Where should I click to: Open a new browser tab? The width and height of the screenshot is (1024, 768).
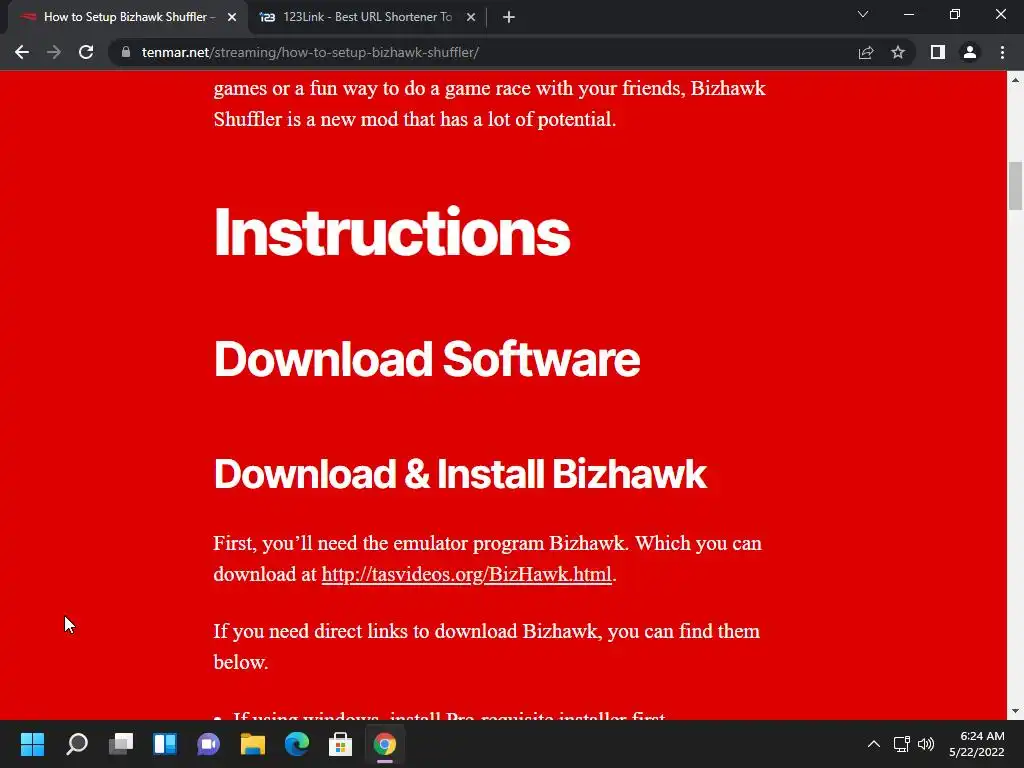click(509, 18)
